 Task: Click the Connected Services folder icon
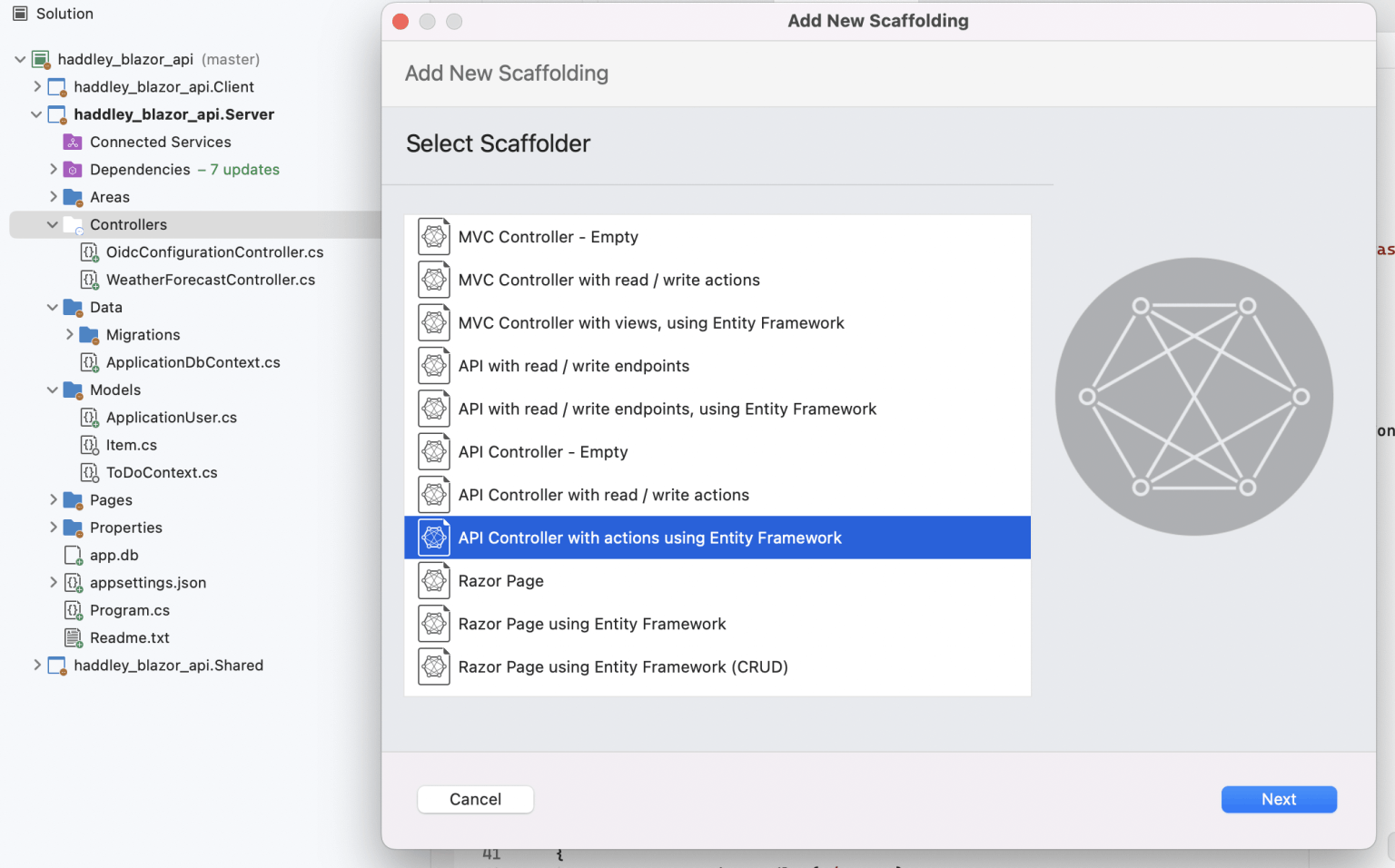73,142
